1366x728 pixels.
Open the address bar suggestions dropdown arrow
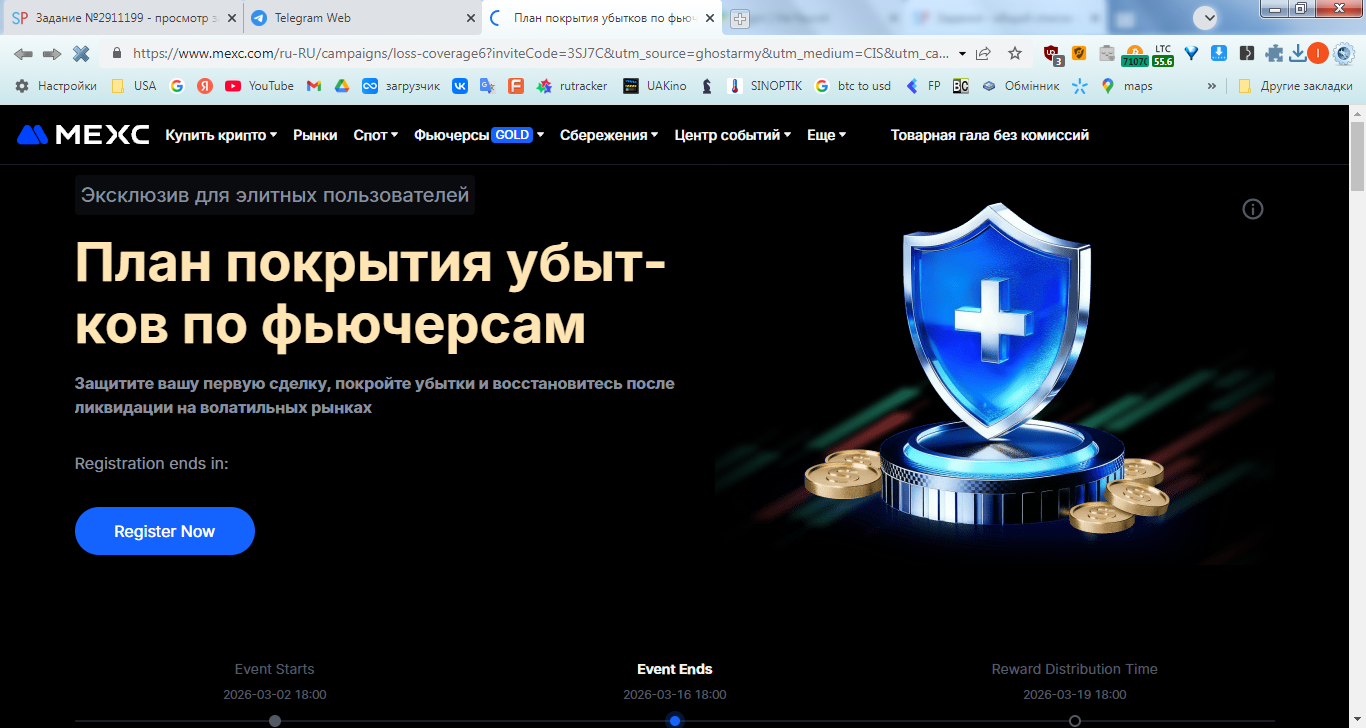(x=962, y=53)
